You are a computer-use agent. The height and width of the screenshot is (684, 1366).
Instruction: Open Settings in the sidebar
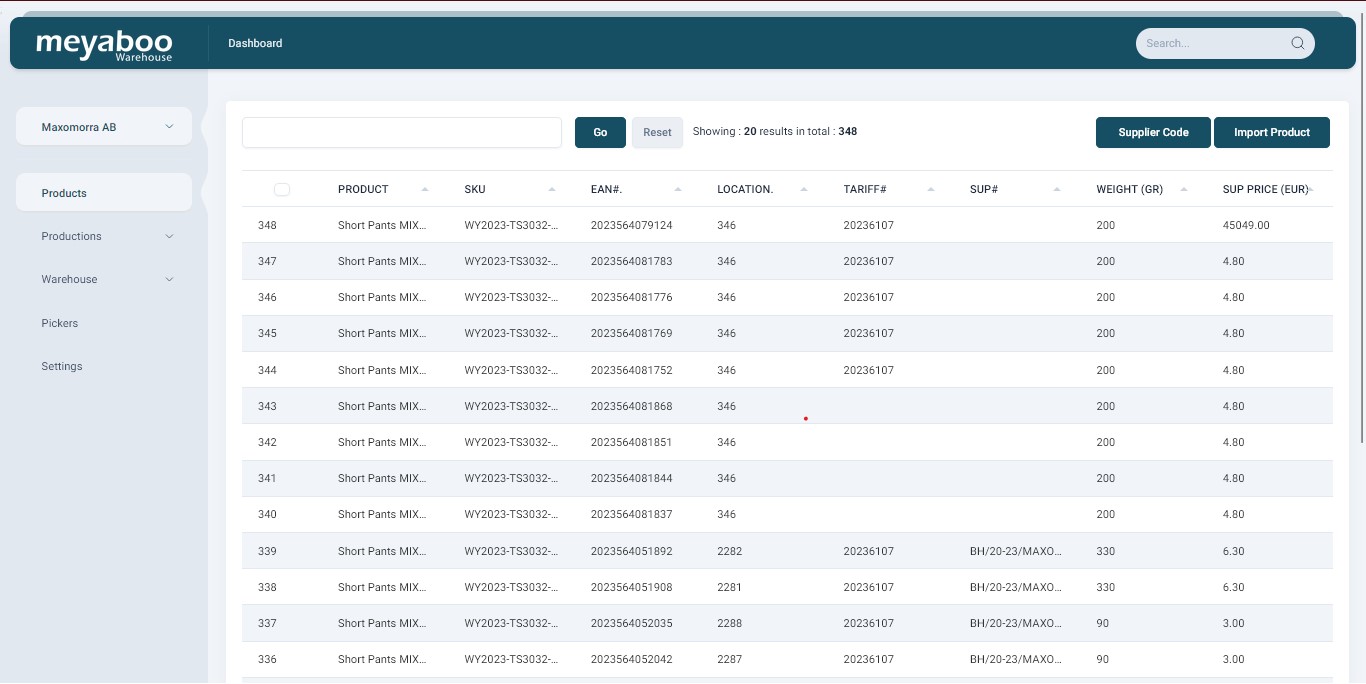click(62, 366)
